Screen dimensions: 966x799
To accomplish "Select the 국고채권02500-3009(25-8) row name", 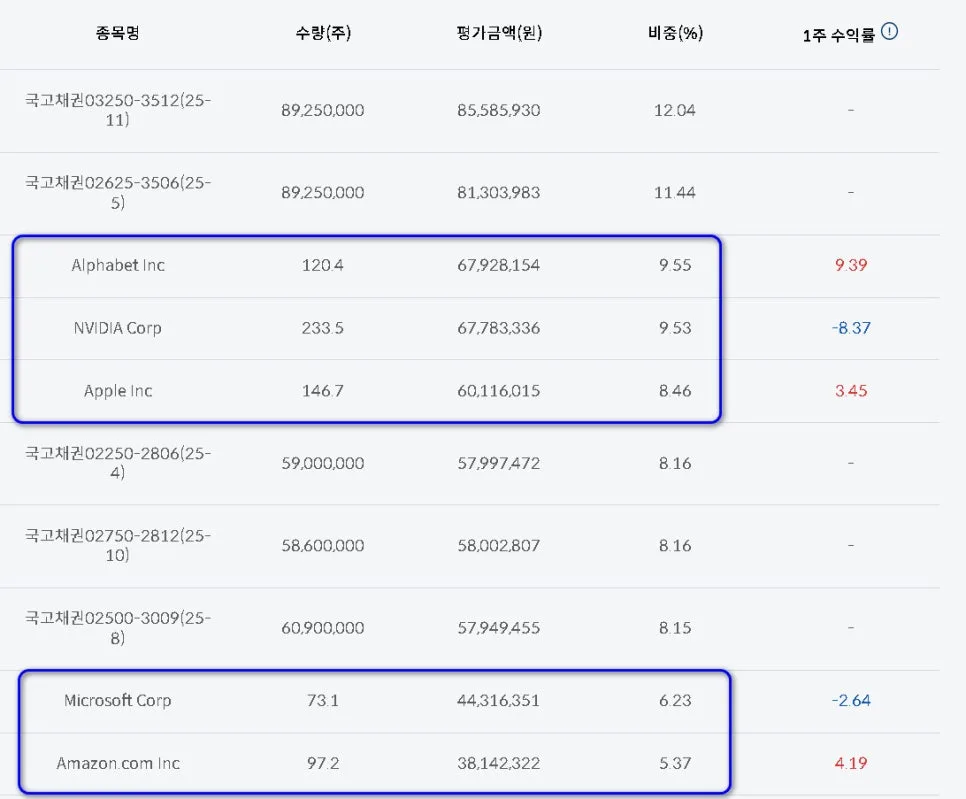I will (118, 628).
